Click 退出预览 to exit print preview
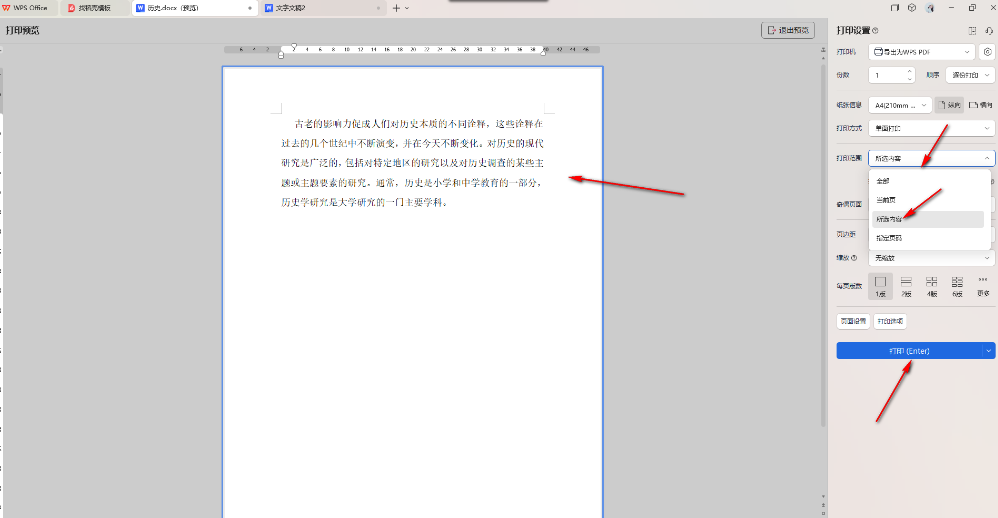 (x=788, y=31)
